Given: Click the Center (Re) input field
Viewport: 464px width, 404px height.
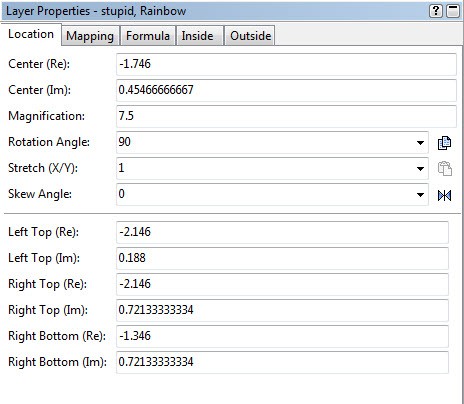Looking at the screenshot, I should (x=286, y=64).
